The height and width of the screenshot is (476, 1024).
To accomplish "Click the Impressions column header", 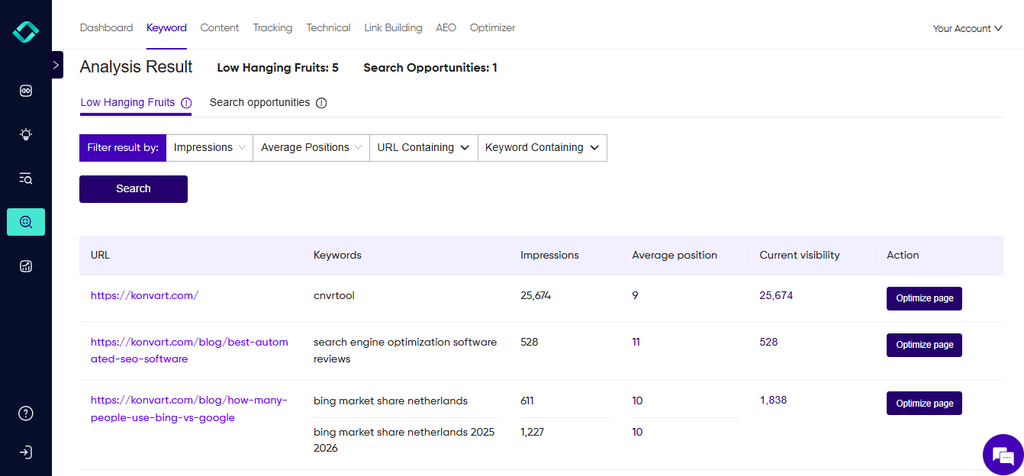I will pos(550,255).
